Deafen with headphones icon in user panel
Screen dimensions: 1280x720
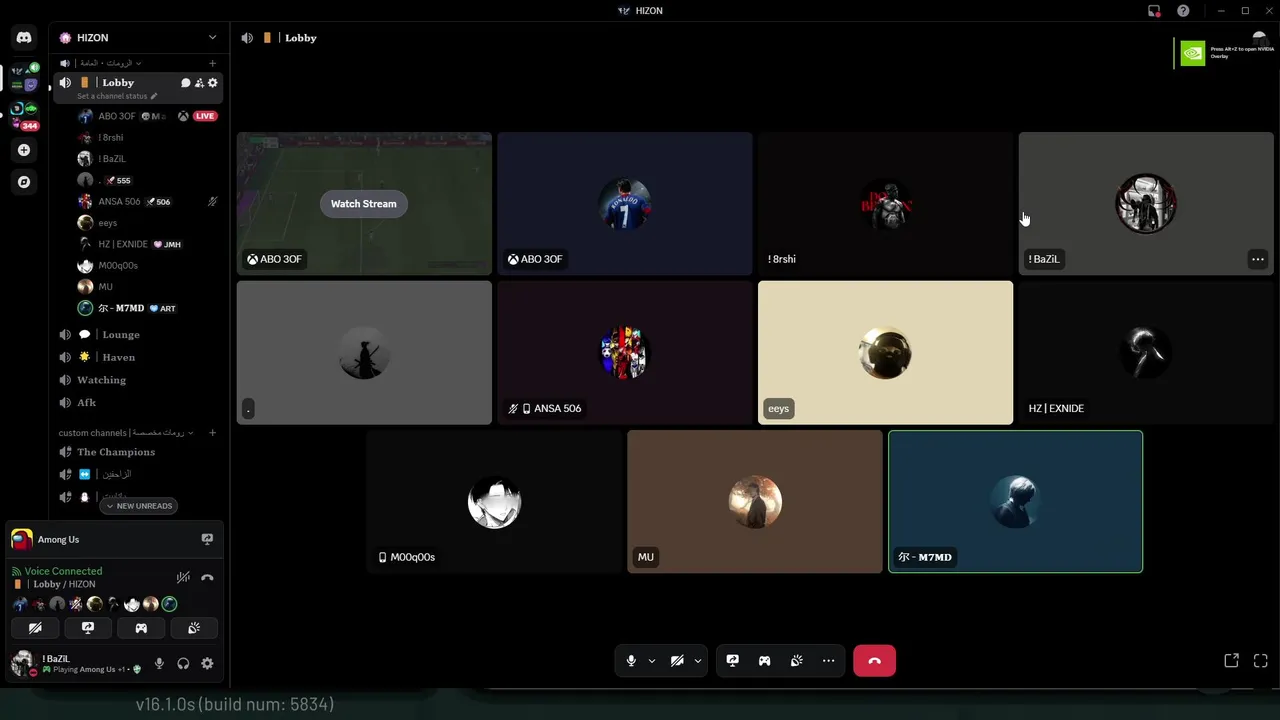(x=183, y=663)
